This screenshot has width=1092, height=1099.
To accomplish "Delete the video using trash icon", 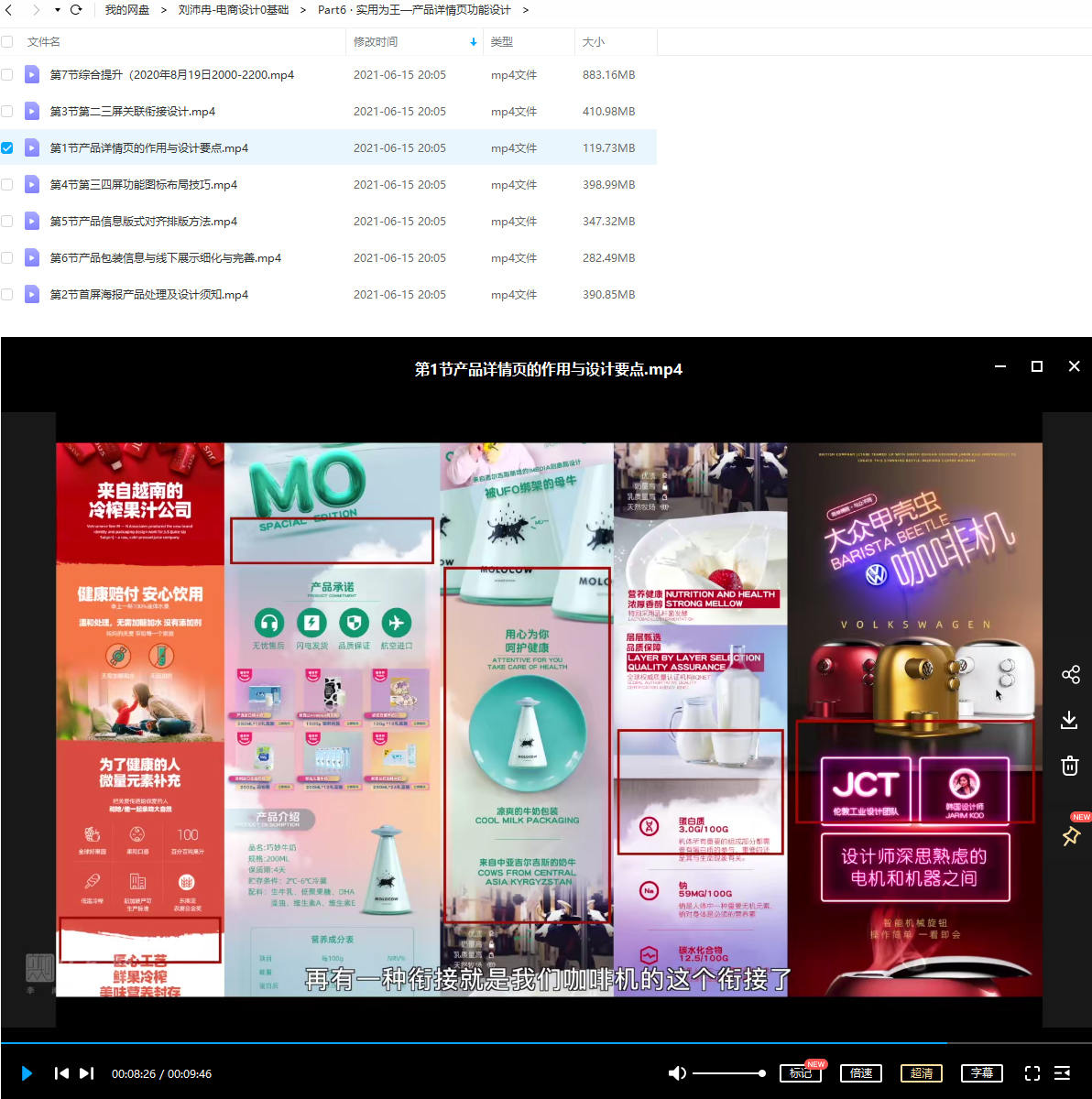I will [x=1069, y=766].
